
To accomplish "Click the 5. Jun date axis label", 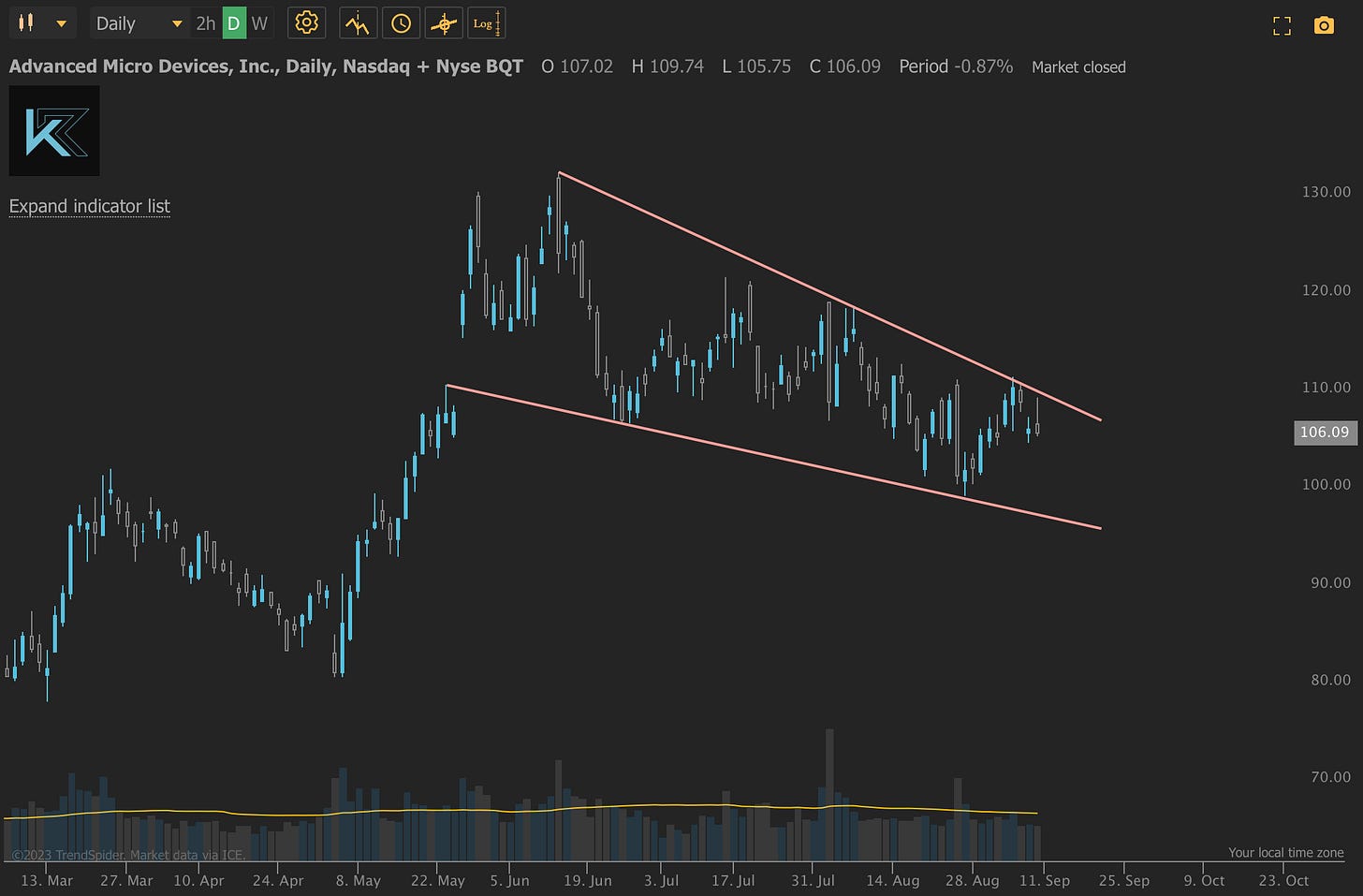I will (510, 880).
